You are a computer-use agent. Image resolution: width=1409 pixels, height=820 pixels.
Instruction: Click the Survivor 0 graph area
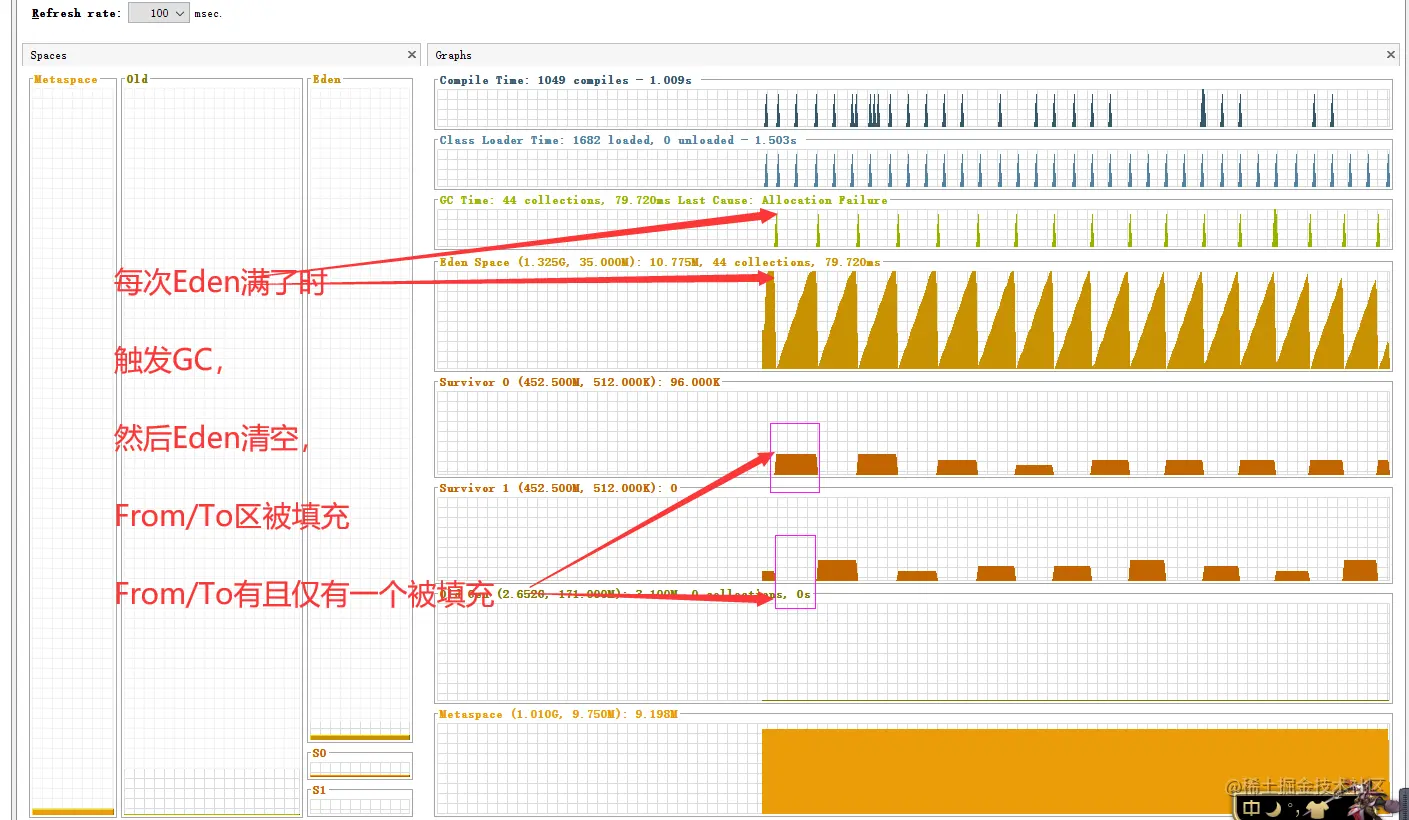[913, 433]
